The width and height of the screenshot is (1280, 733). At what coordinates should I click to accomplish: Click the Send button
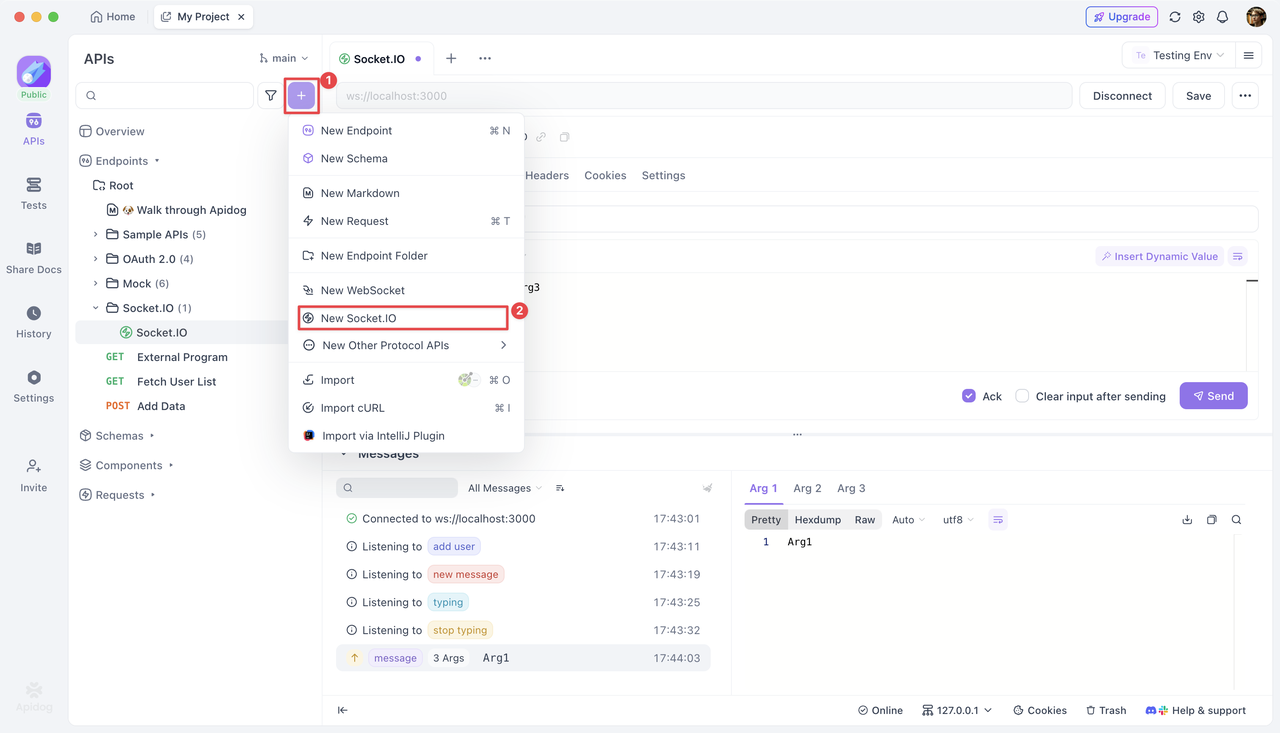[1213, 396]
